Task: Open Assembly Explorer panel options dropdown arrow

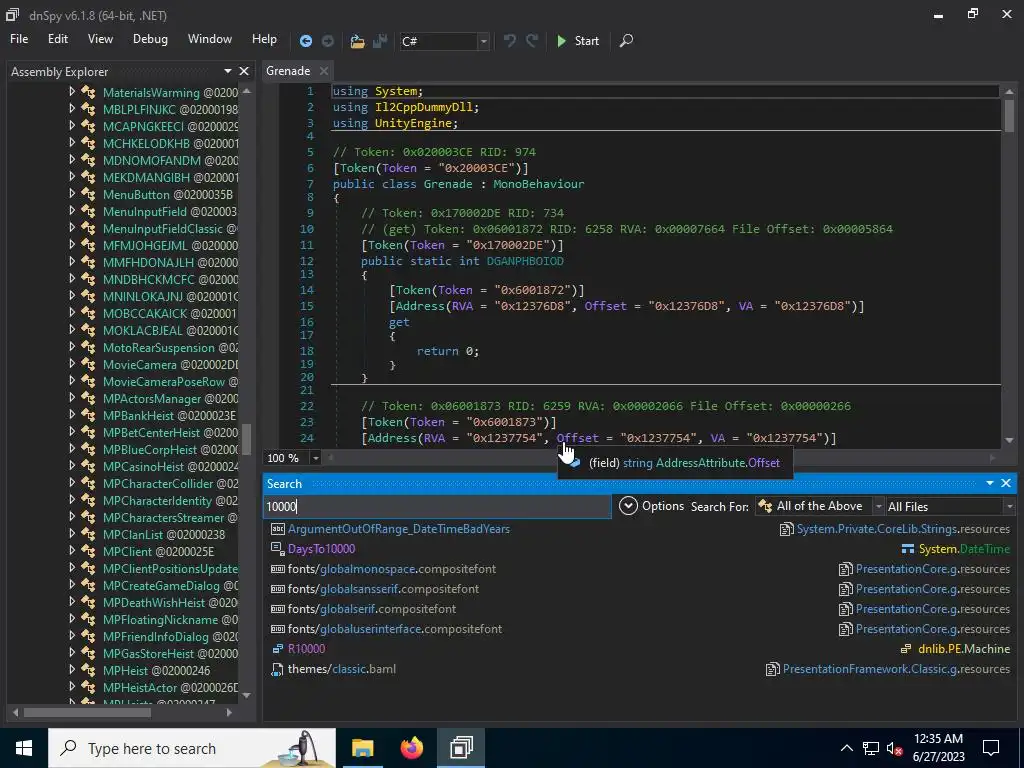Action: coord(228,71)
